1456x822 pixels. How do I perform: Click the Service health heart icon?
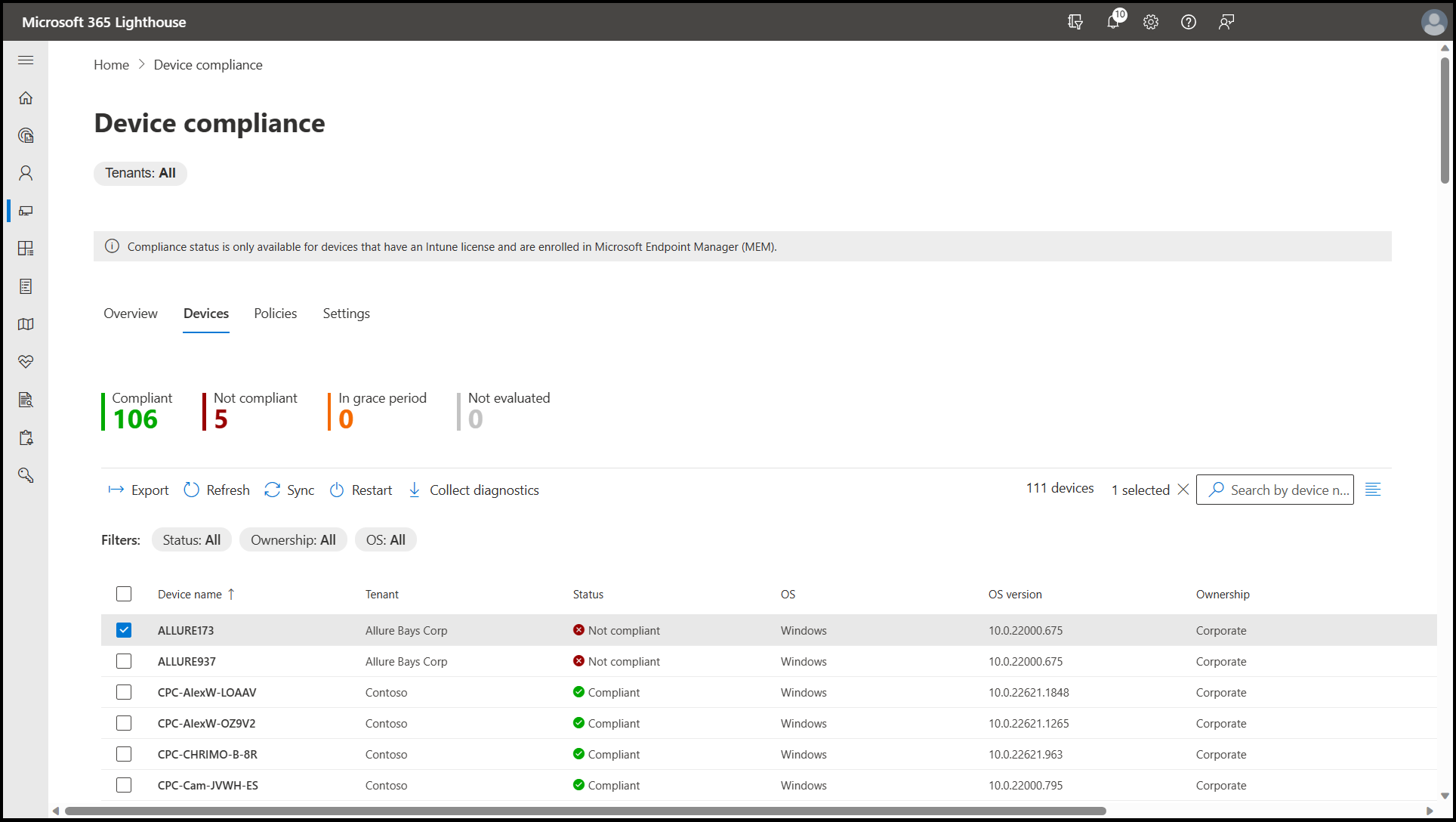26,362
